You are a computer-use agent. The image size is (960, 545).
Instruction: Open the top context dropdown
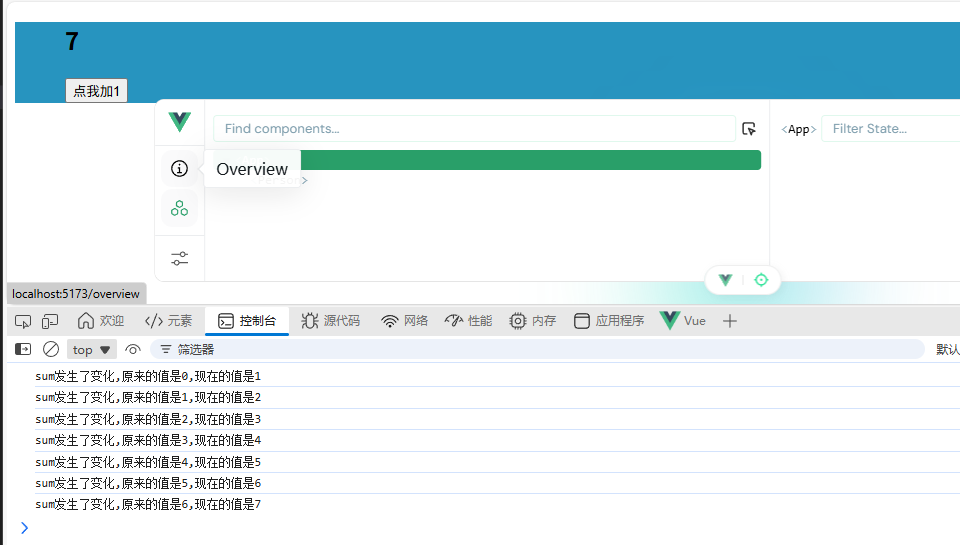point(91,350)
